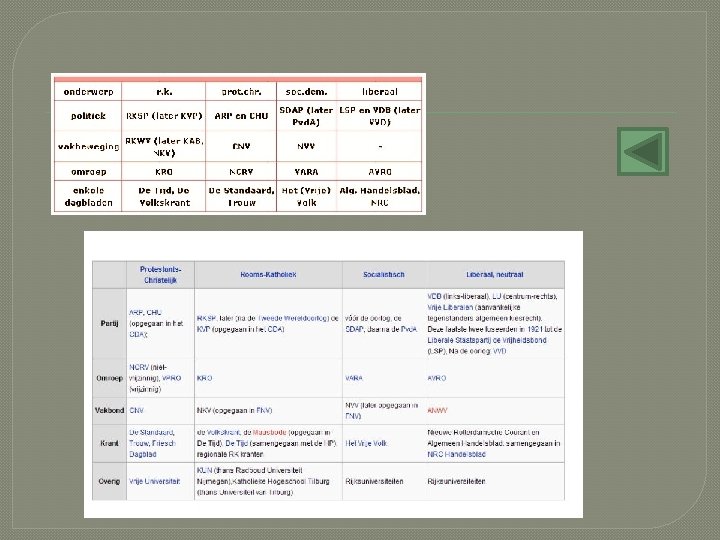Open the Friesch Dagblad link

point(152,449)
